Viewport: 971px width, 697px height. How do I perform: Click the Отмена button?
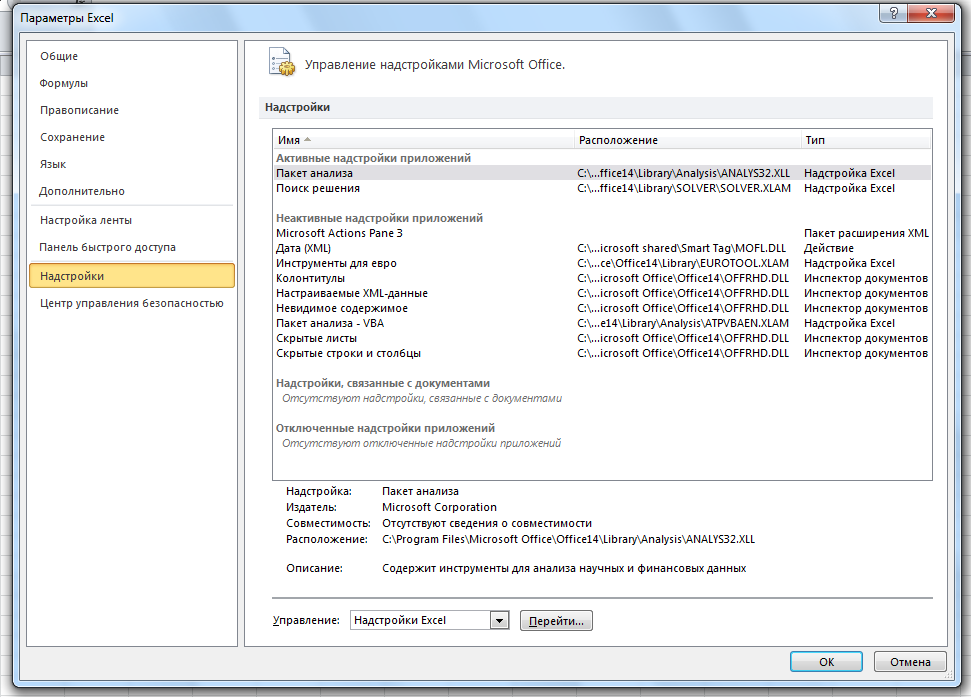point(910,662)
